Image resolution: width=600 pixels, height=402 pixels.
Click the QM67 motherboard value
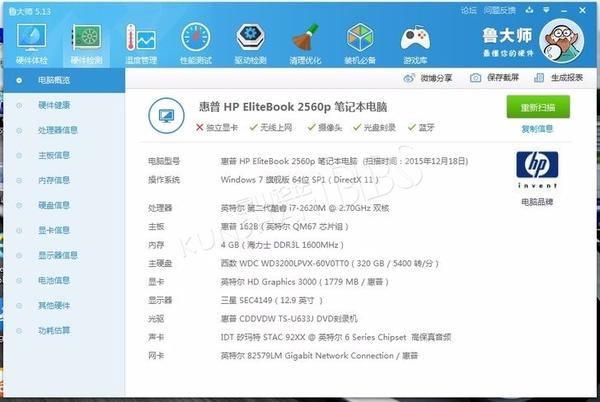click(284, 226)
